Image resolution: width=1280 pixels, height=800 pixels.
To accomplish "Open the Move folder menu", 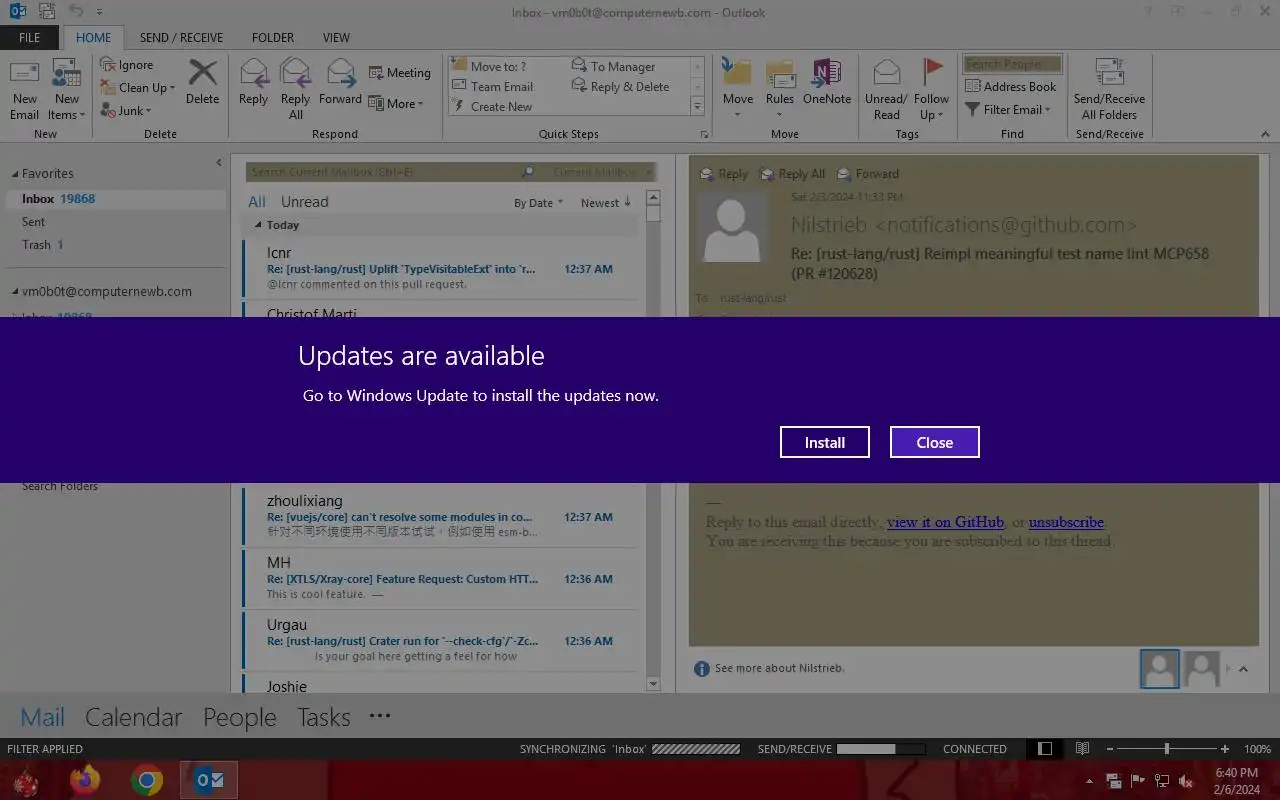I will coord(738,89).
